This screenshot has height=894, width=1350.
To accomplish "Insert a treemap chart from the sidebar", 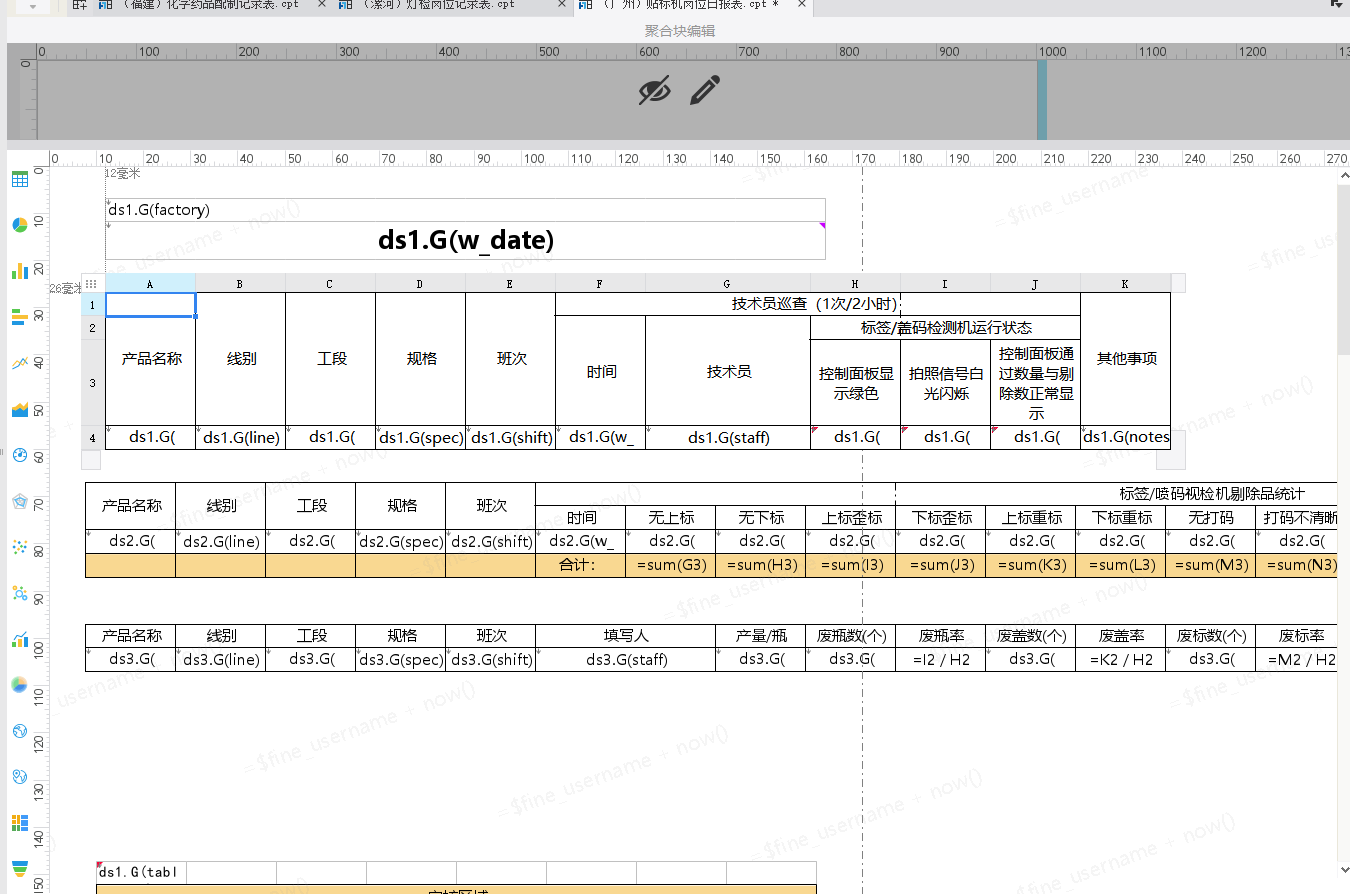I will 19,823.
